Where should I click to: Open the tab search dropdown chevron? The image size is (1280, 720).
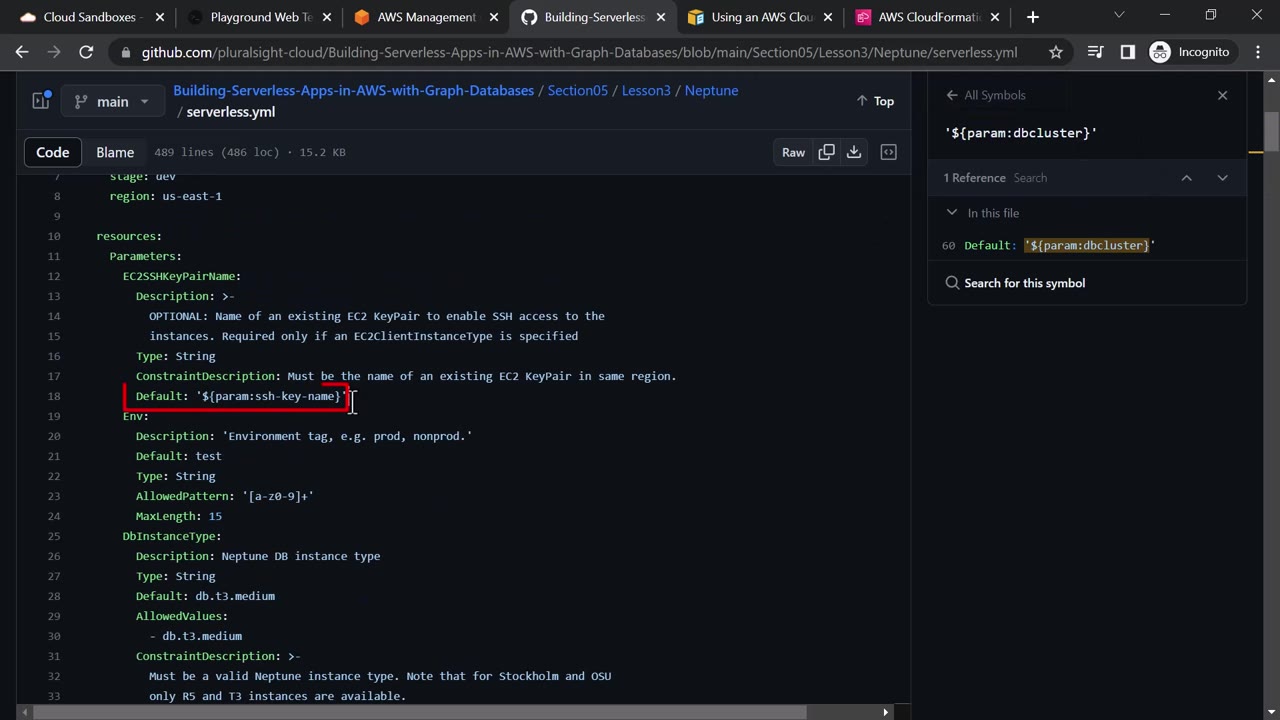pyautogui.click(x=1119, y=15)
